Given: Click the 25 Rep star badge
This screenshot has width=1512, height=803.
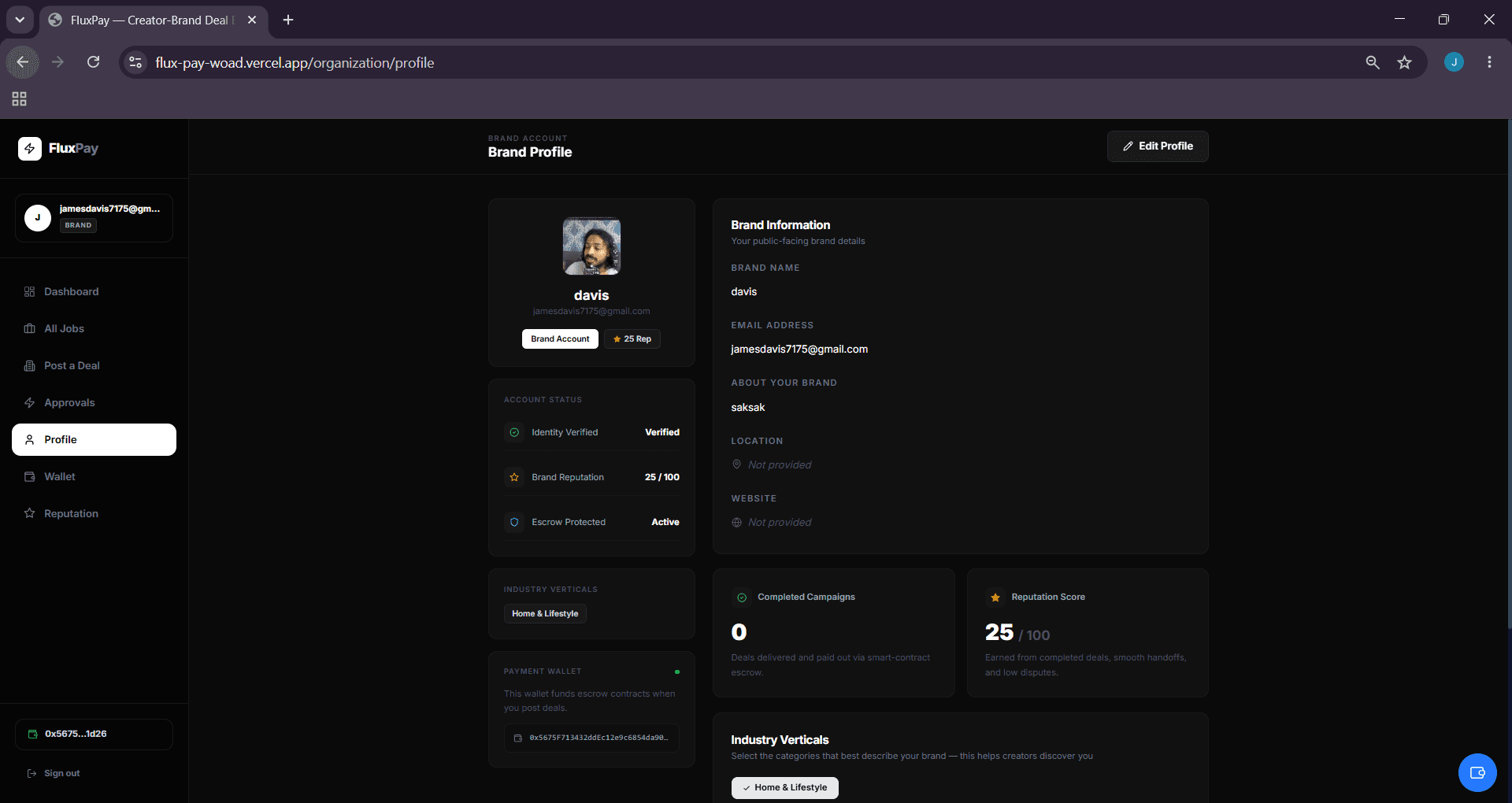Looking at the screenshot, I should click(x=632, y=339).
